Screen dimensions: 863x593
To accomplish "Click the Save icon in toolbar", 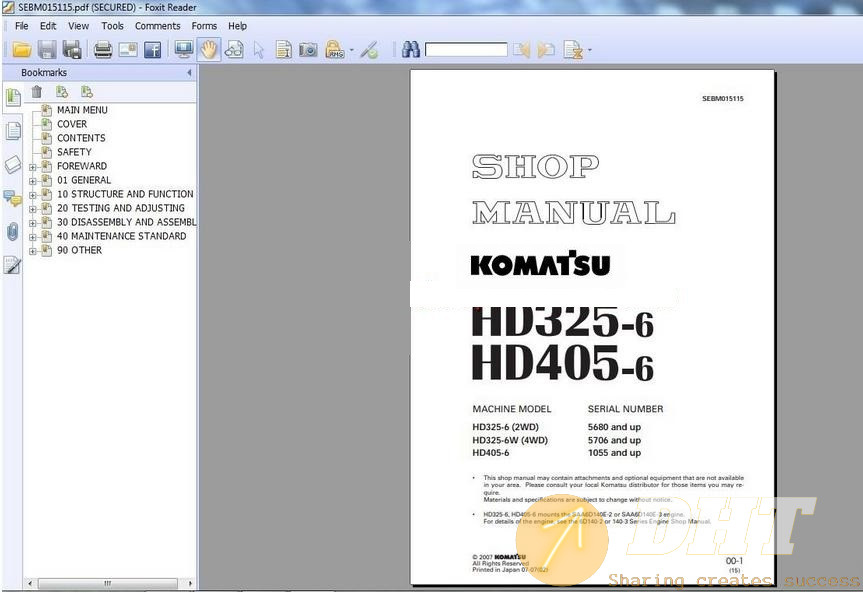I will (x=47, y=50).
